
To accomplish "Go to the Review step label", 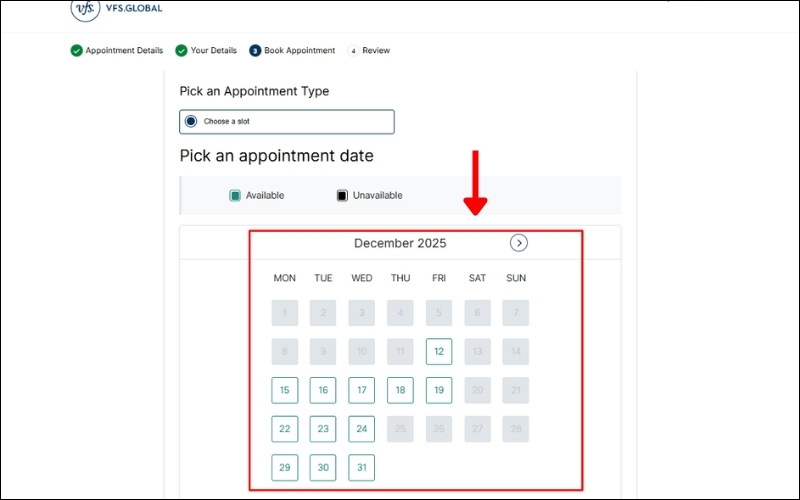I will pyautogui.click(x=376, y=51).
